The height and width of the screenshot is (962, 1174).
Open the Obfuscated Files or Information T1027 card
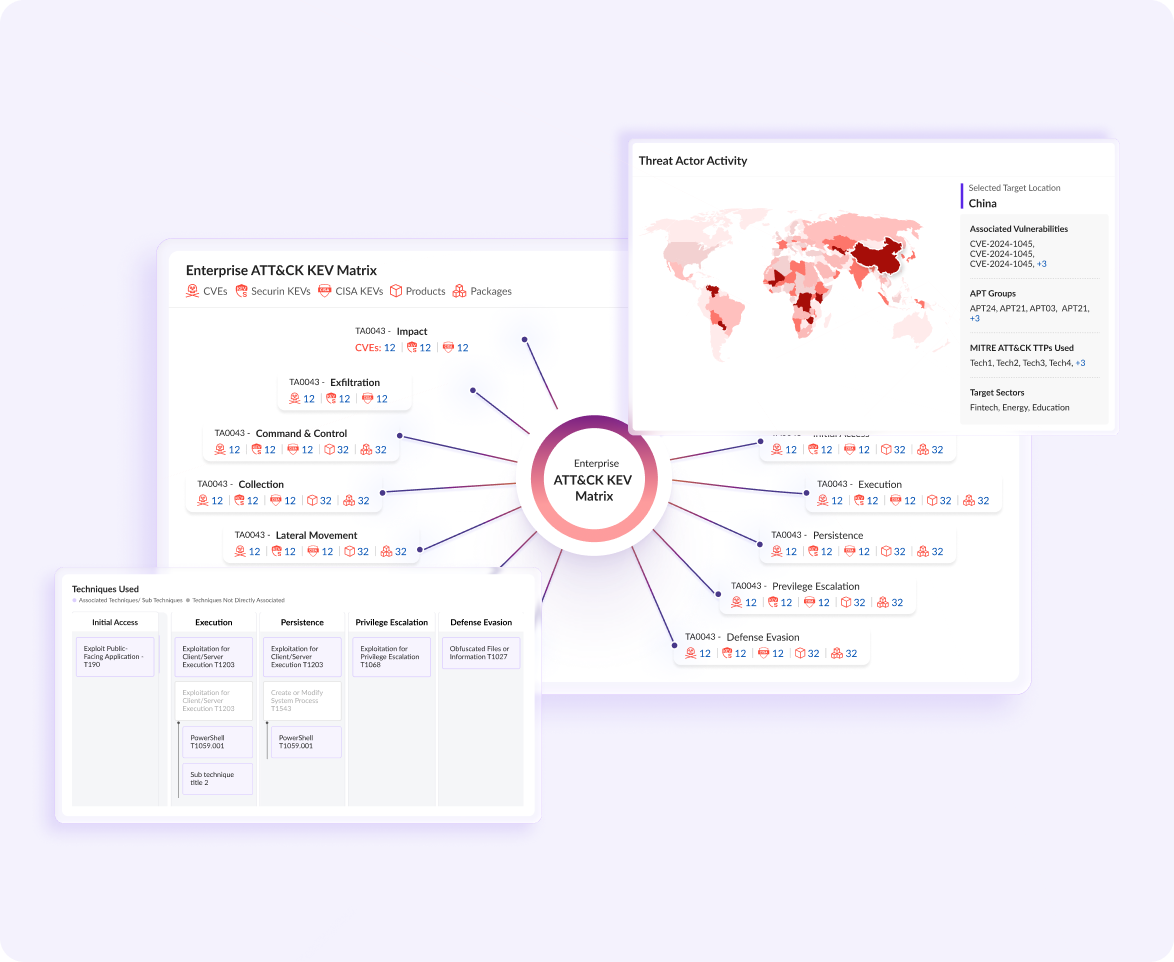point(481,653)
